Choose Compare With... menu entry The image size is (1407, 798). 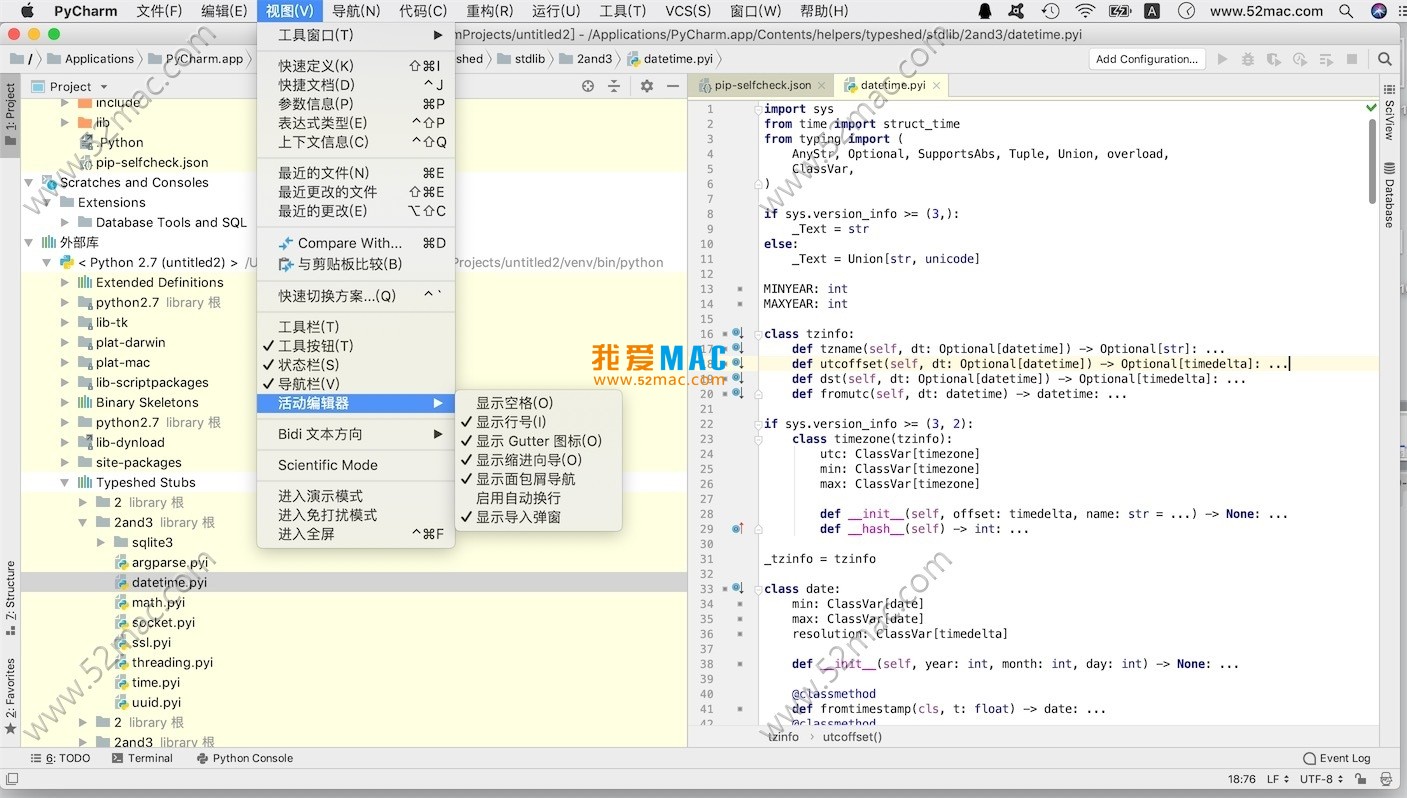pyautogui.click(x=356, y=243)
